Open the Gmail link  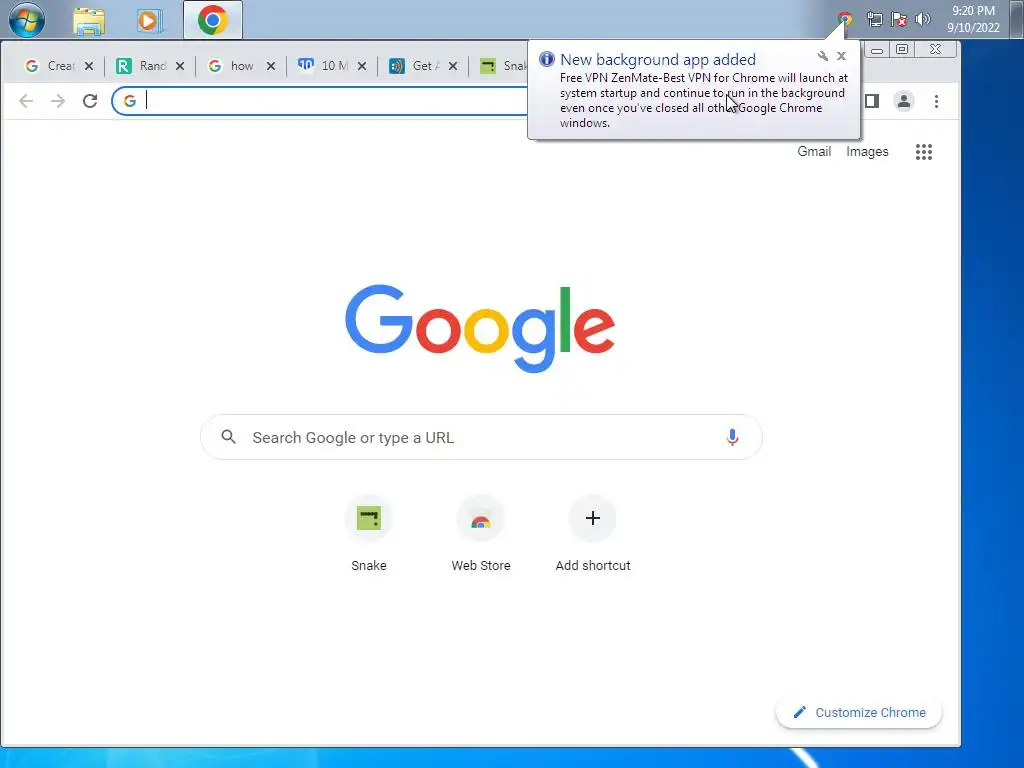click(814, 152)
